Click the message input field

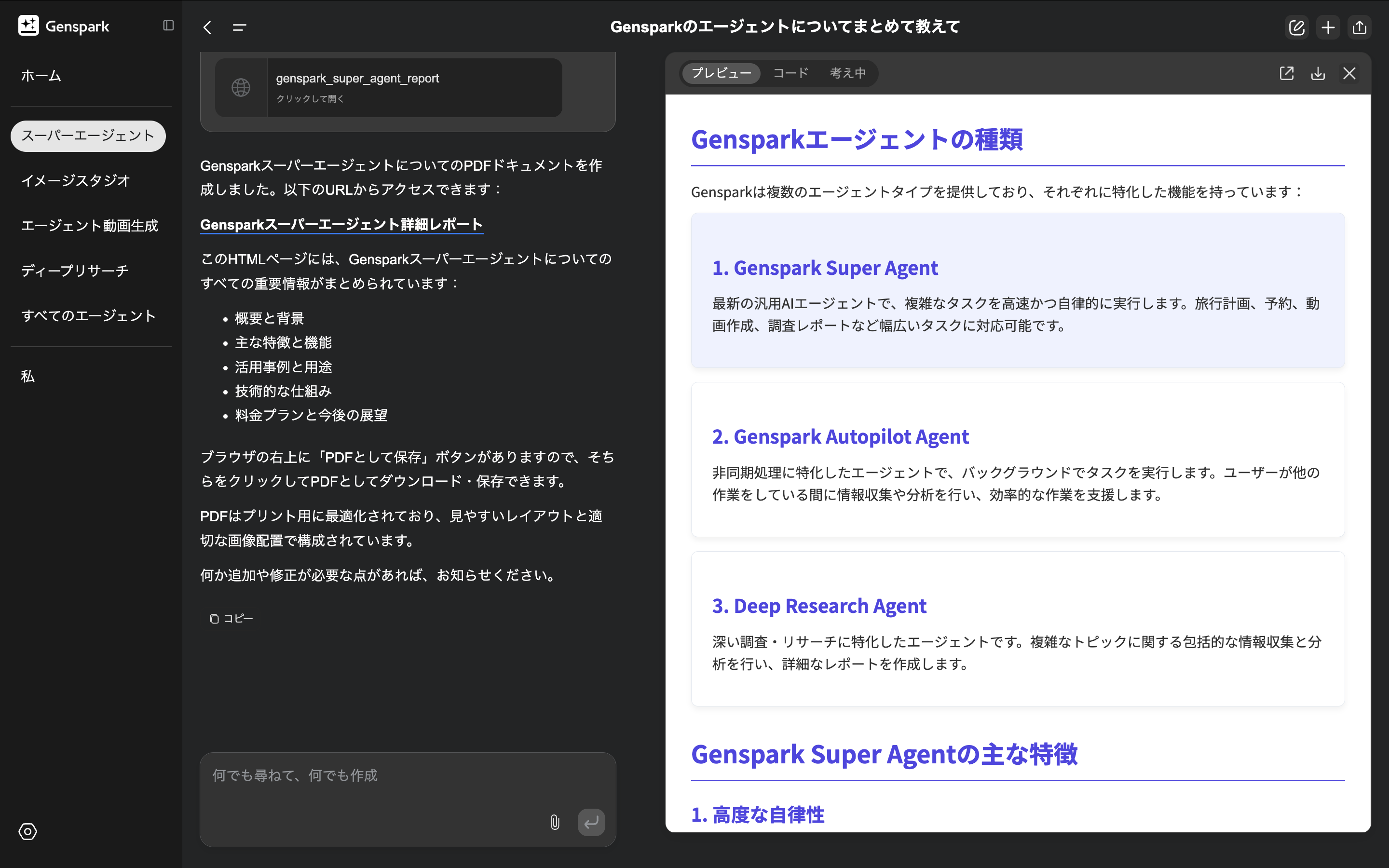click(x=373, y=787)
